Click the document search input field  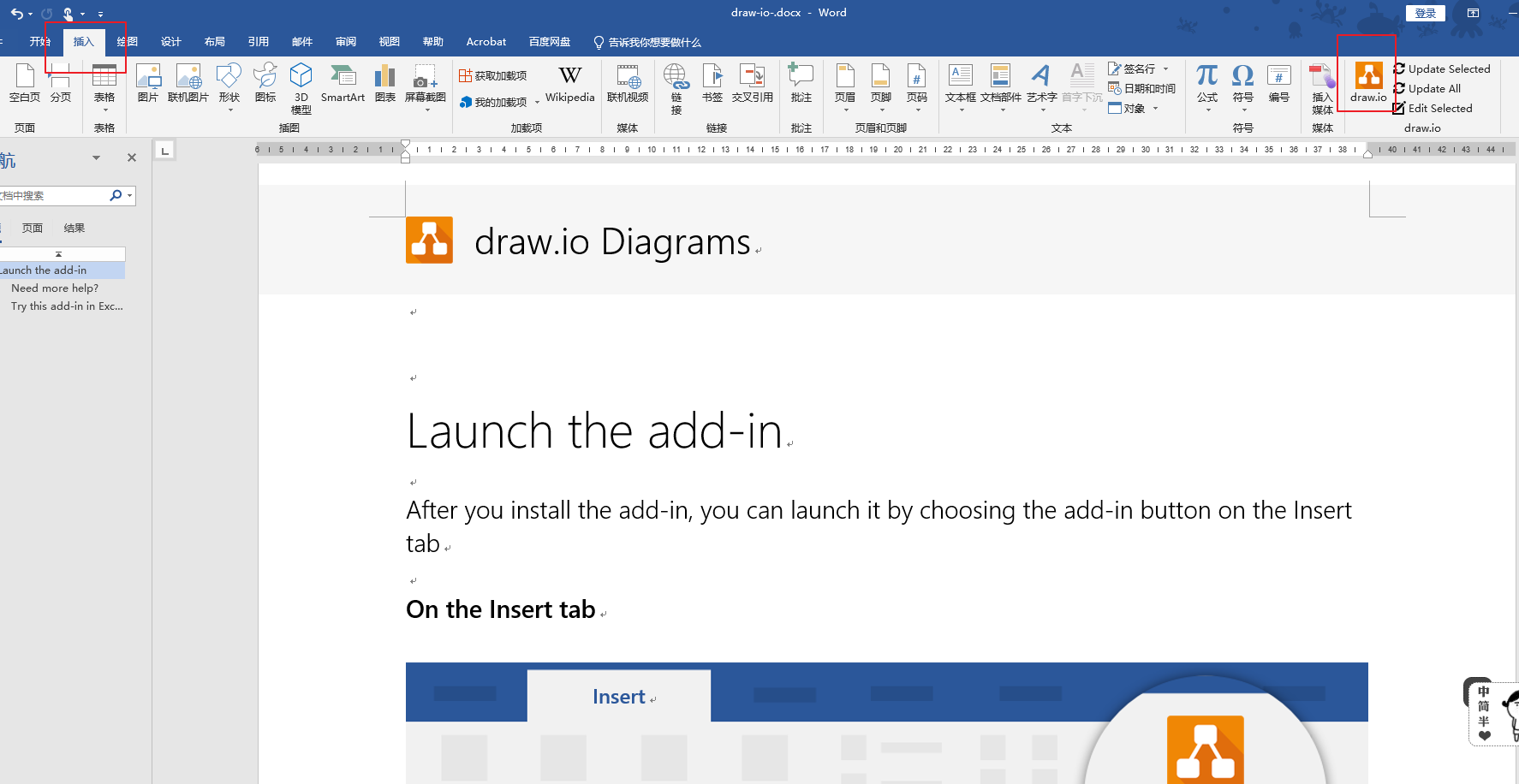(53, 196)
